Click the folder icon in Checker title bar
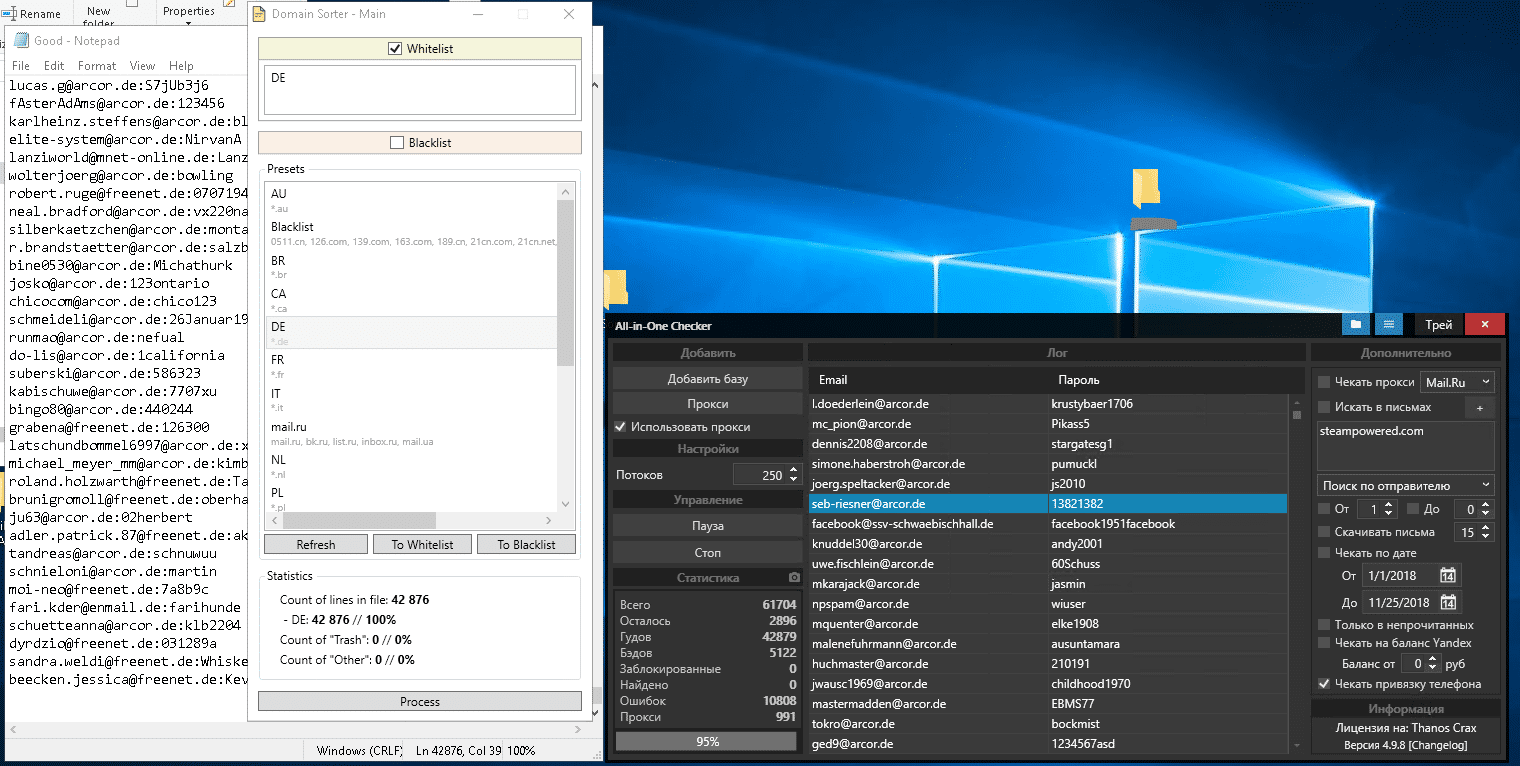The image size is (1520, 766). (1356, 325)
